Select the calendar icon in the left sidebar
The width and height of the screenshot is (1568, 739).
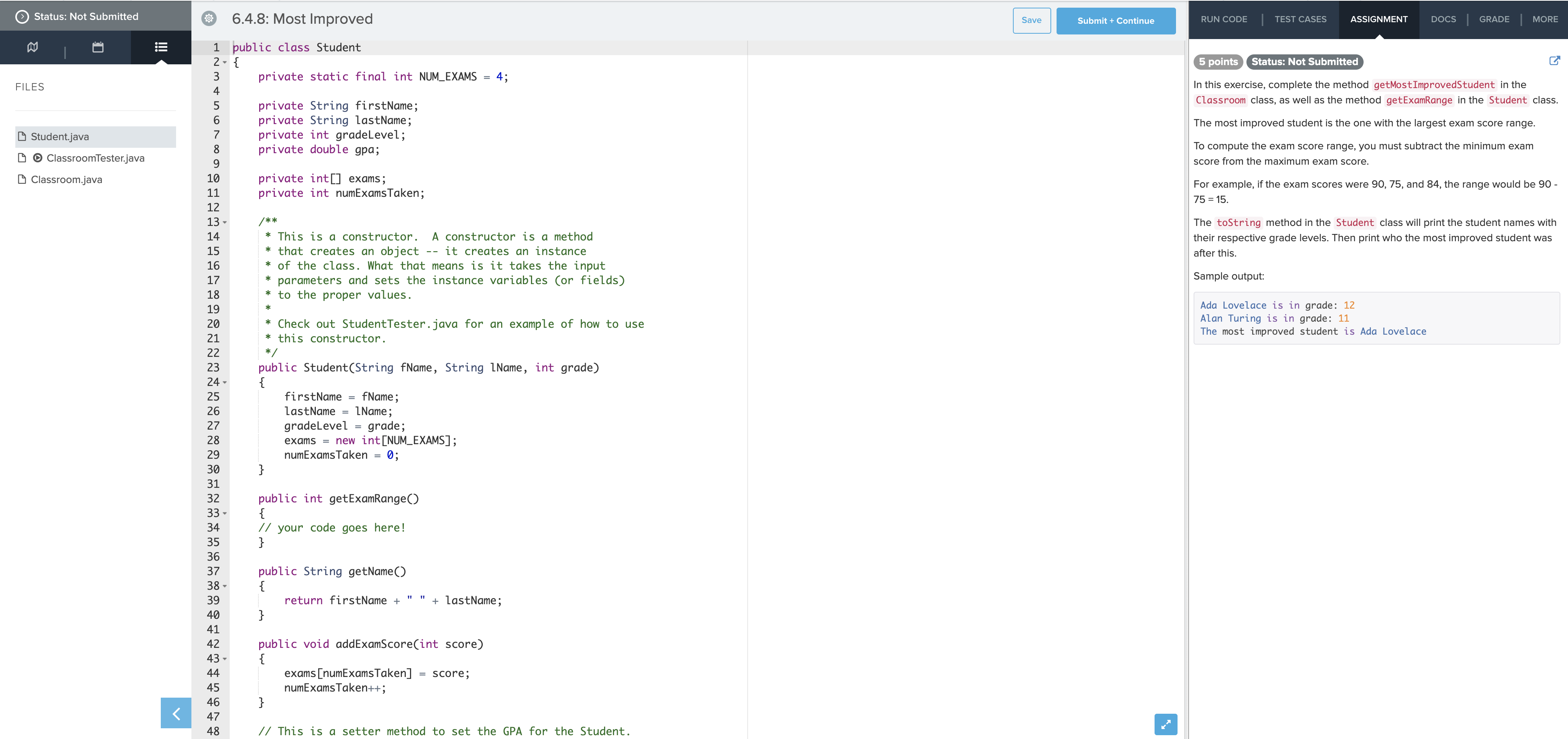97,47
